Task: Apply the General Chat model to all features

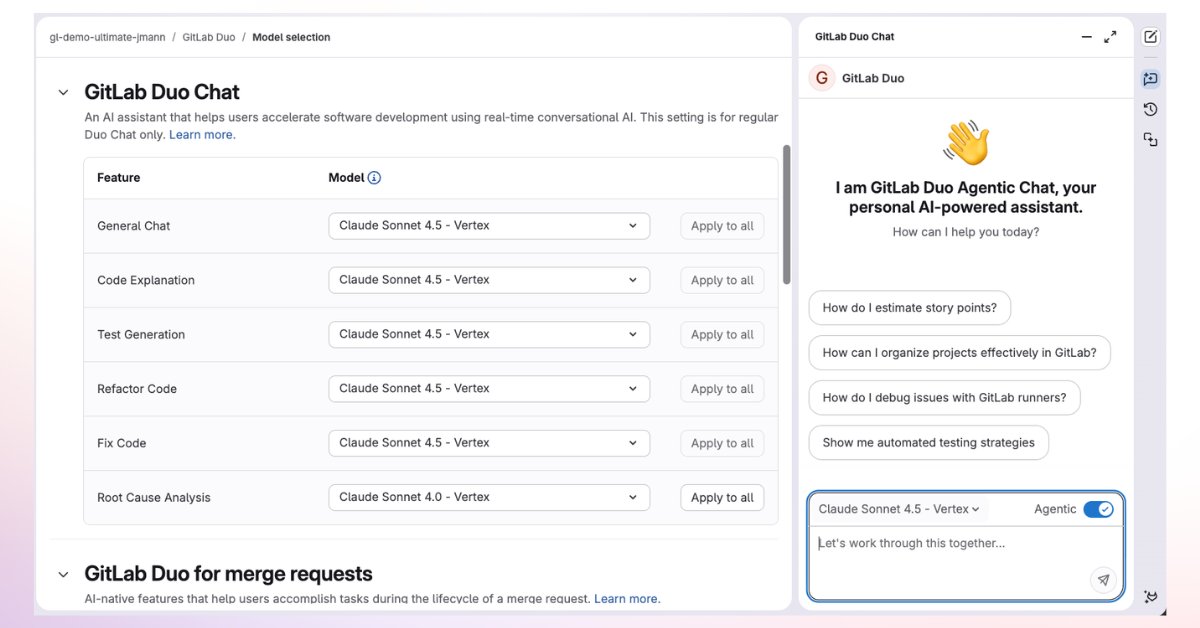Action: point(721,225)
